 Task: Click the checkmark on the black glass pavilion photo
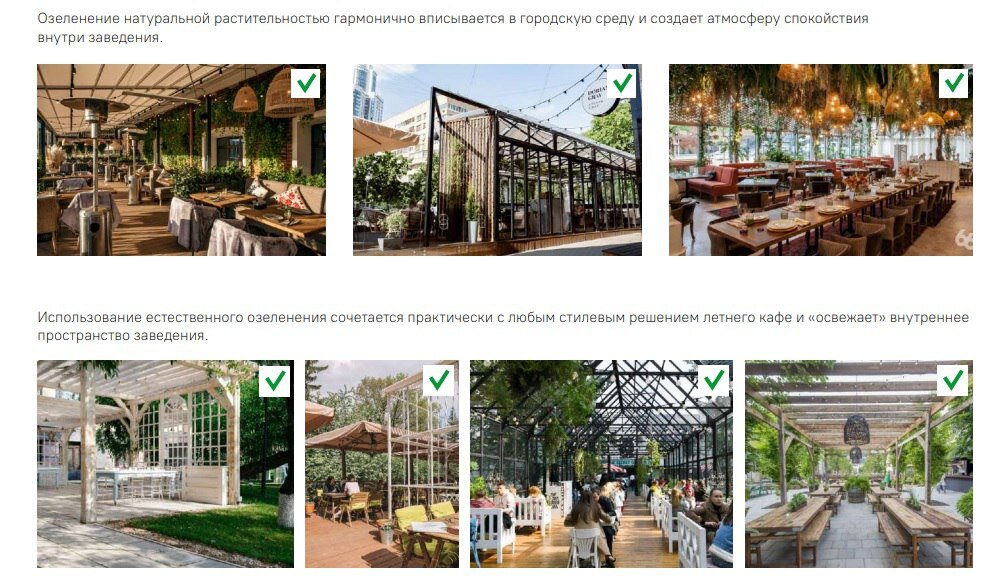(x=622, y=83)
